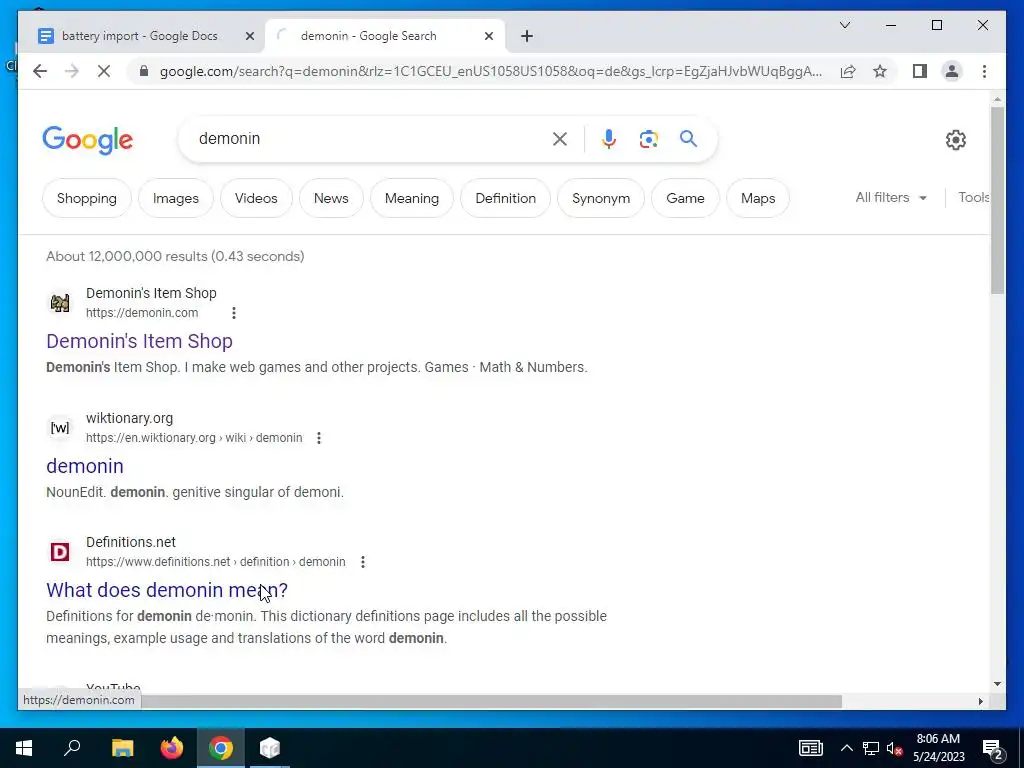Screen dimensions: 1024x768
Task: Open the What does demonin mean? link
Action: (x=167, y=590)
